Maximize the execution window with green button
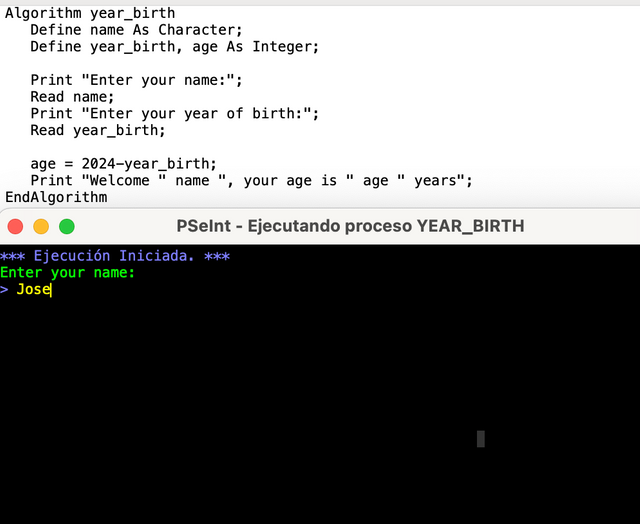The width and height of the screenshot is (640, 524). coord(67,226)
